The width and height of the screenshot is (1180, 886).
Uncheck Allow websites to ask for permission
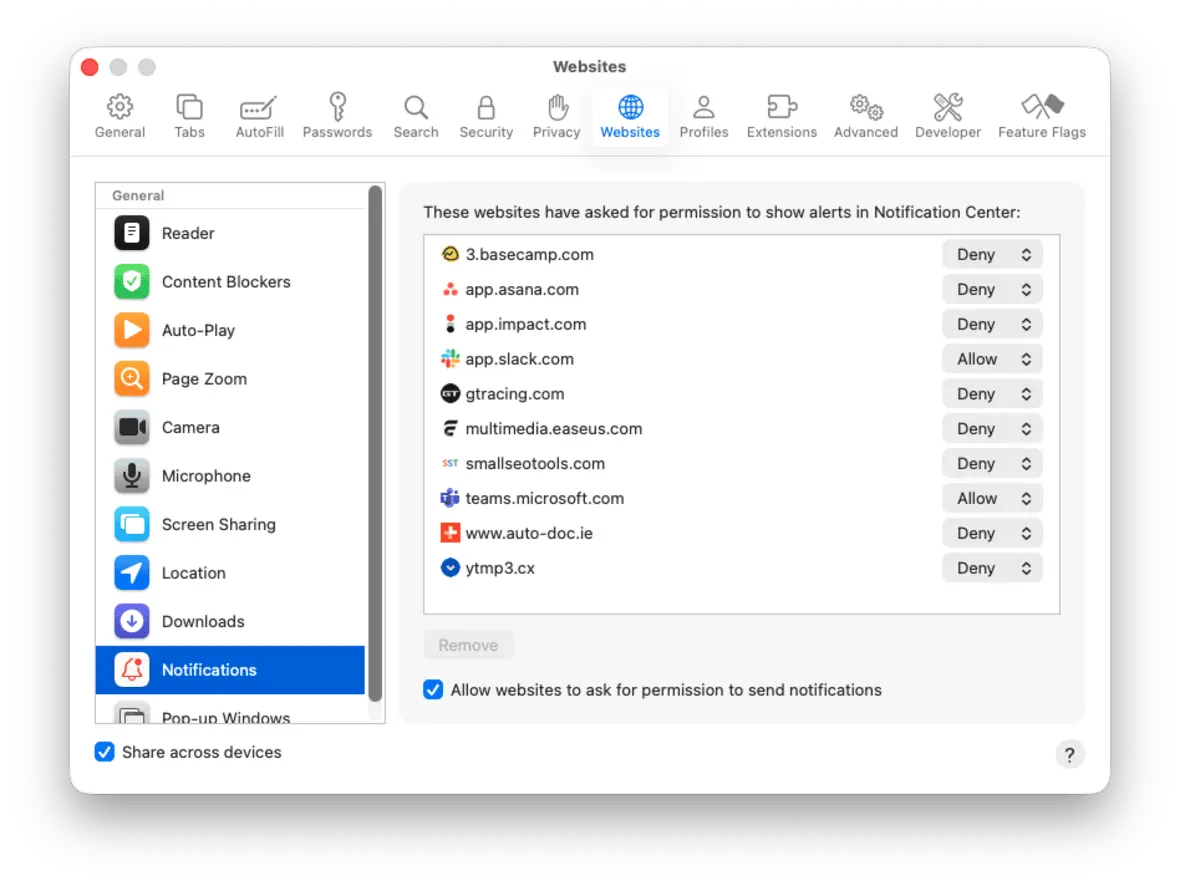tap(433, 689)
